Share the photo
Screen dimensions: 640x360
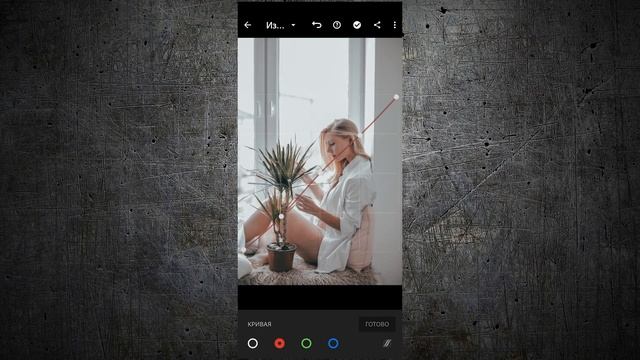[x=377, y=25]
